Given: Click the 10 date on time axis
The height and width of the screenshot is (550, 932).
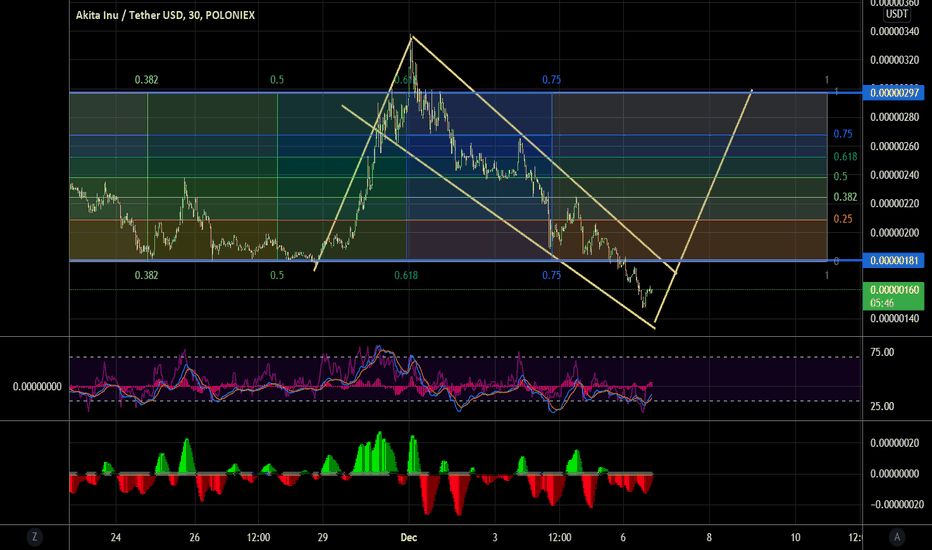Looking at the screenshot, I should 795,538.
